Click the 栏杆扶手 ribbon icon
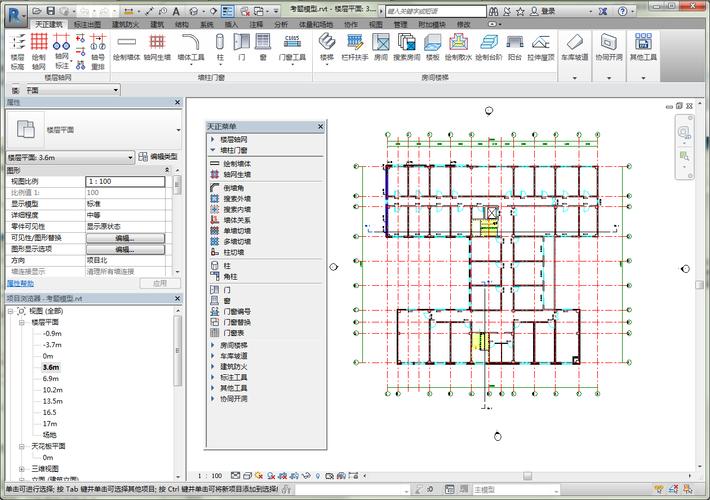 click(x=353, y=45)
